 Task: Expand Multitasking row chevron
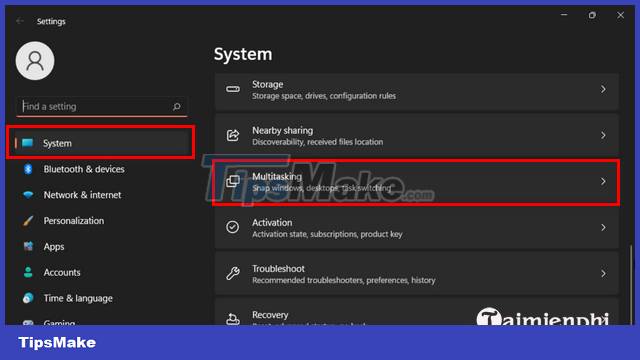tap(603, 181)
